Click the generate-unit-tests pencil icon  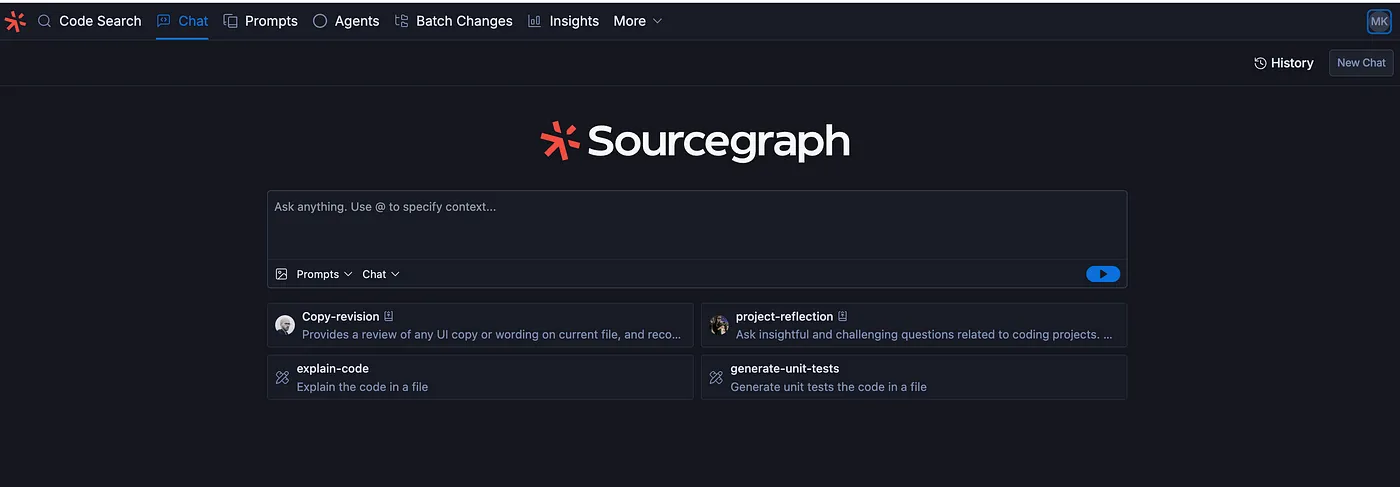716,378
